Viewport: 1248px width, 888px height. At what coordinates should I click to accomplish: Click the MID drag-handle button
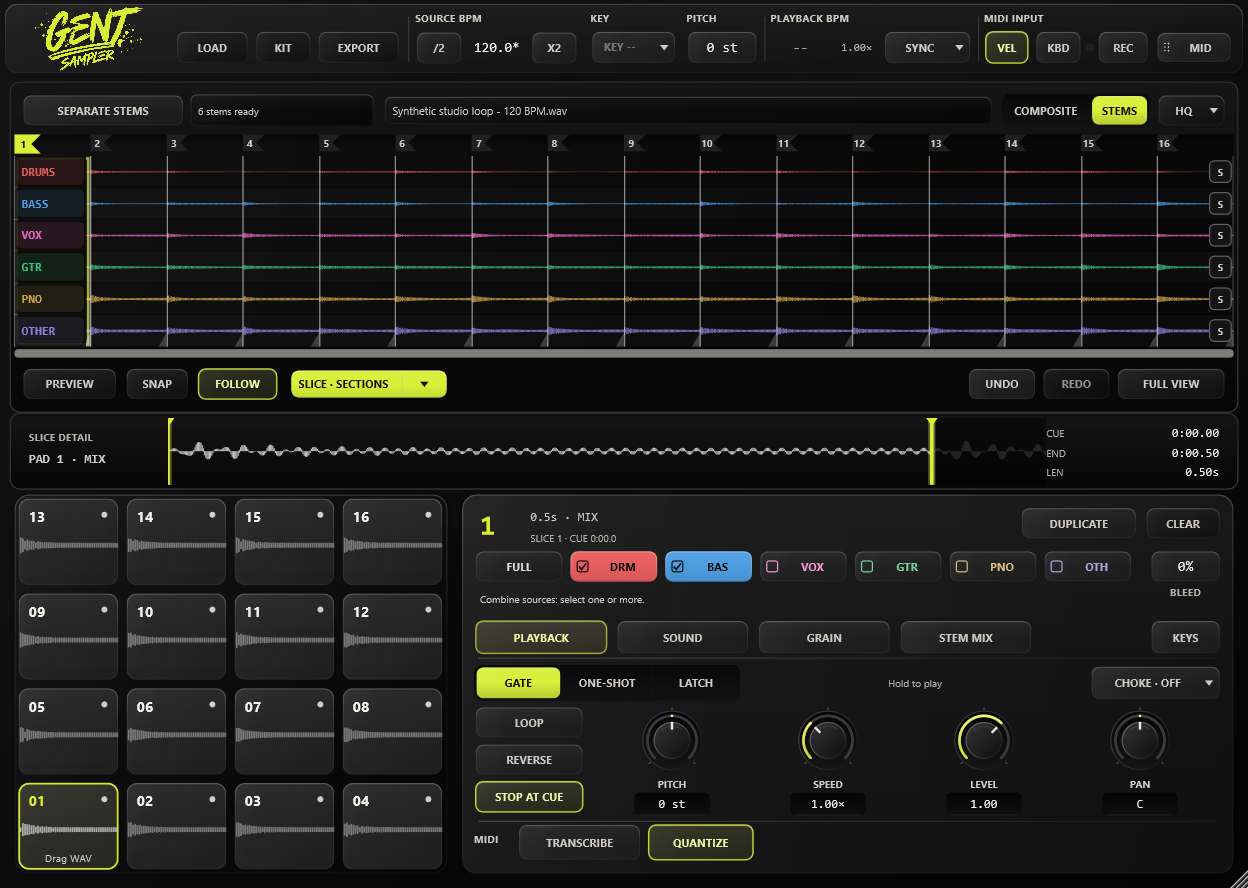tap(1193, 48)
